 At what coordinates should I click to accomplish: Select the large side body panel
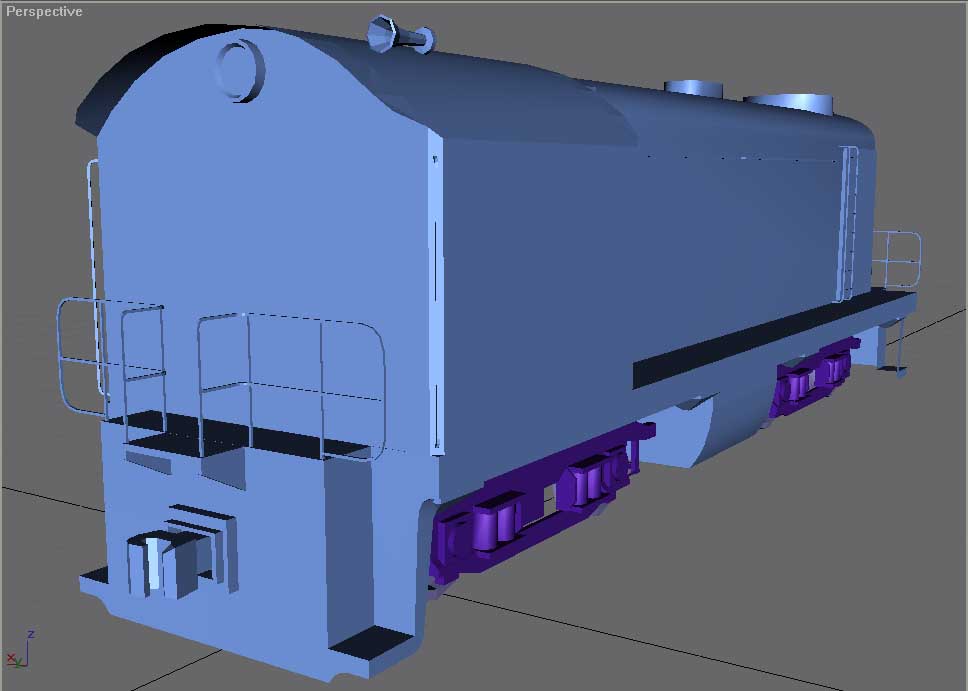[x=630, y=260]
